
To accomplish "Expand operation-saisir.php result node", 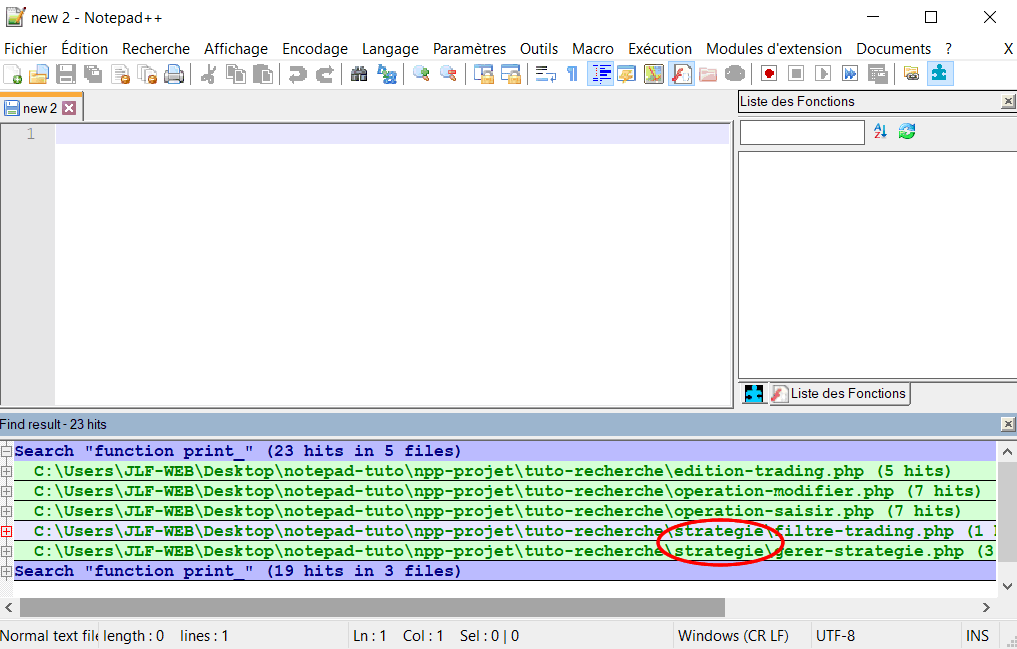I will click(6, 512).
